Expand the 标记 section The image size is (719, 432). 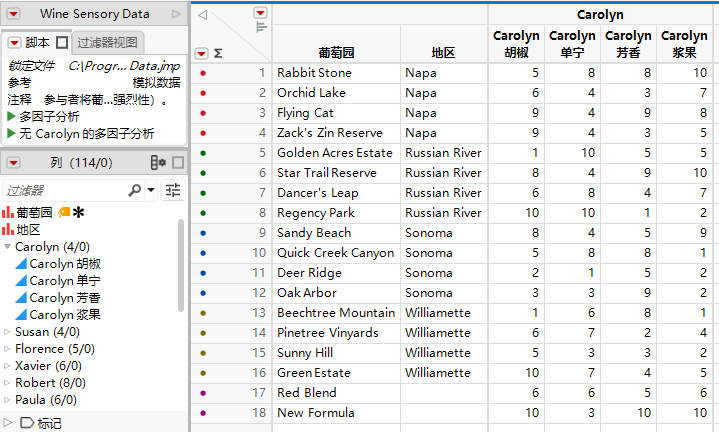tap(7, 422)
